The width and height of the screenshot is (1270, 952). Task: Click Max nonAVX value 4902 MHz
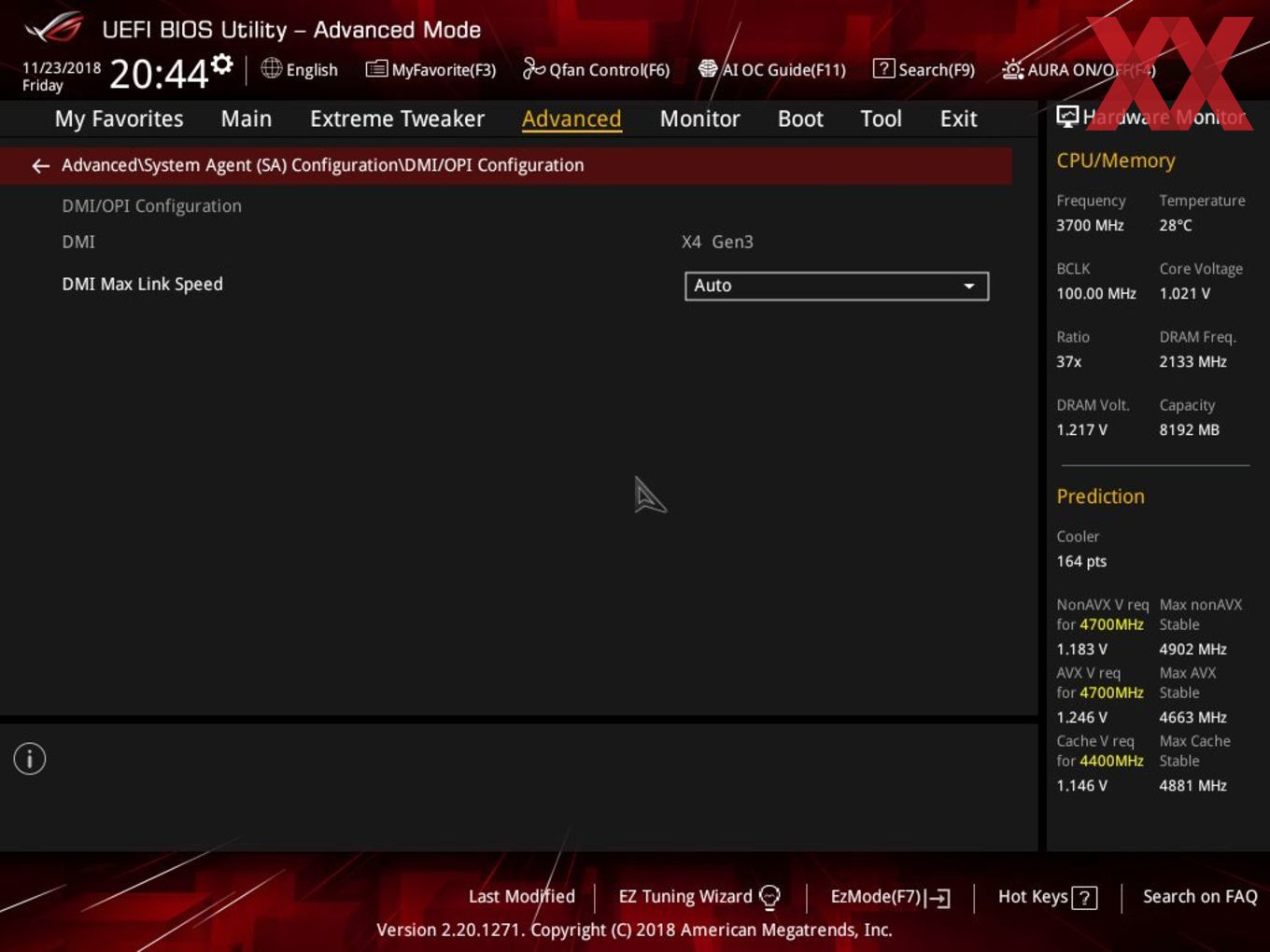tap(1192, 649)
